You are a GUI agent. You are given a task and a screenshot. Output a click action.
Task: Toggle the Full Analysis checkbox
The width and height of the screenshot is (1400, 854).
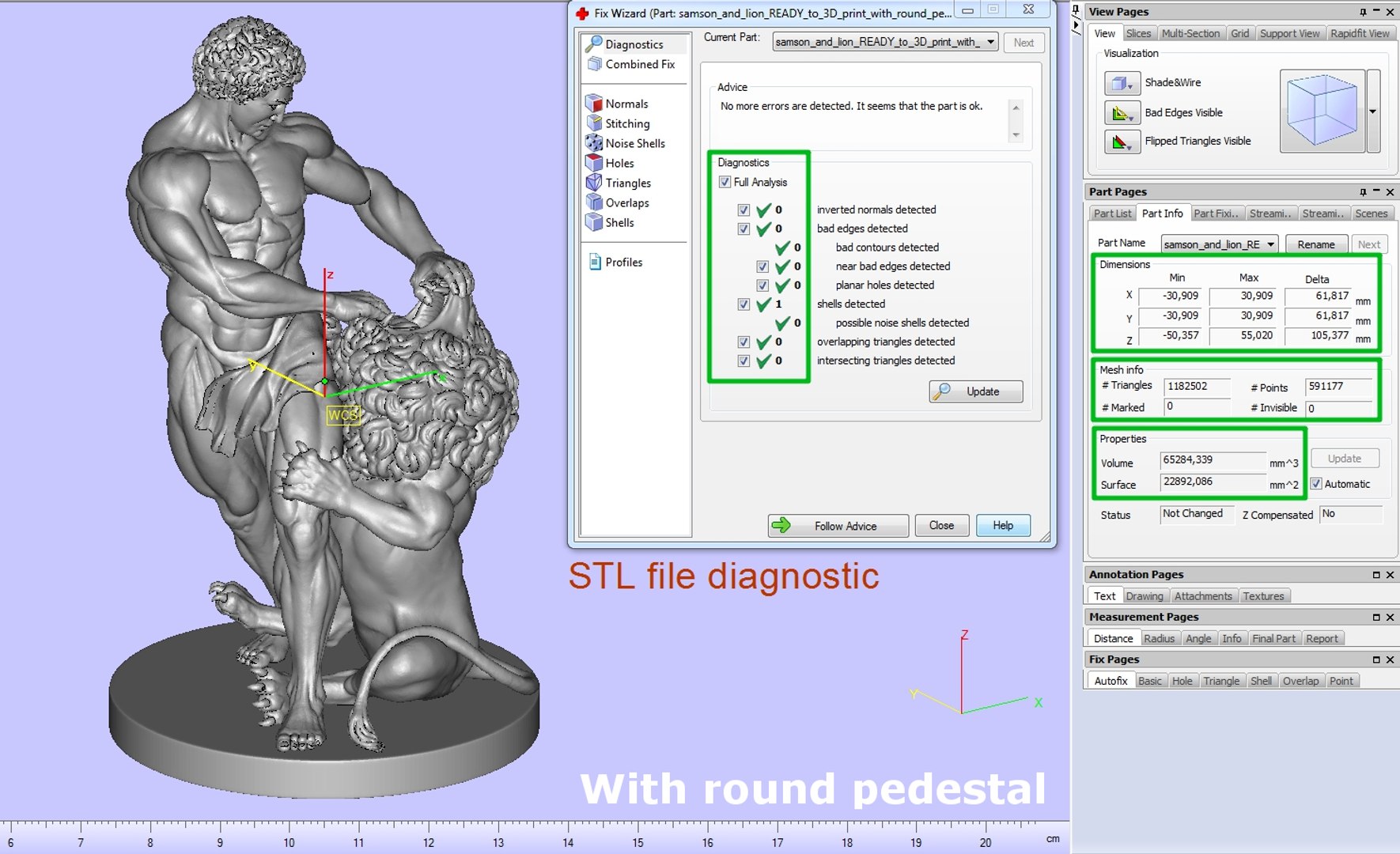[x=725, y=182]
